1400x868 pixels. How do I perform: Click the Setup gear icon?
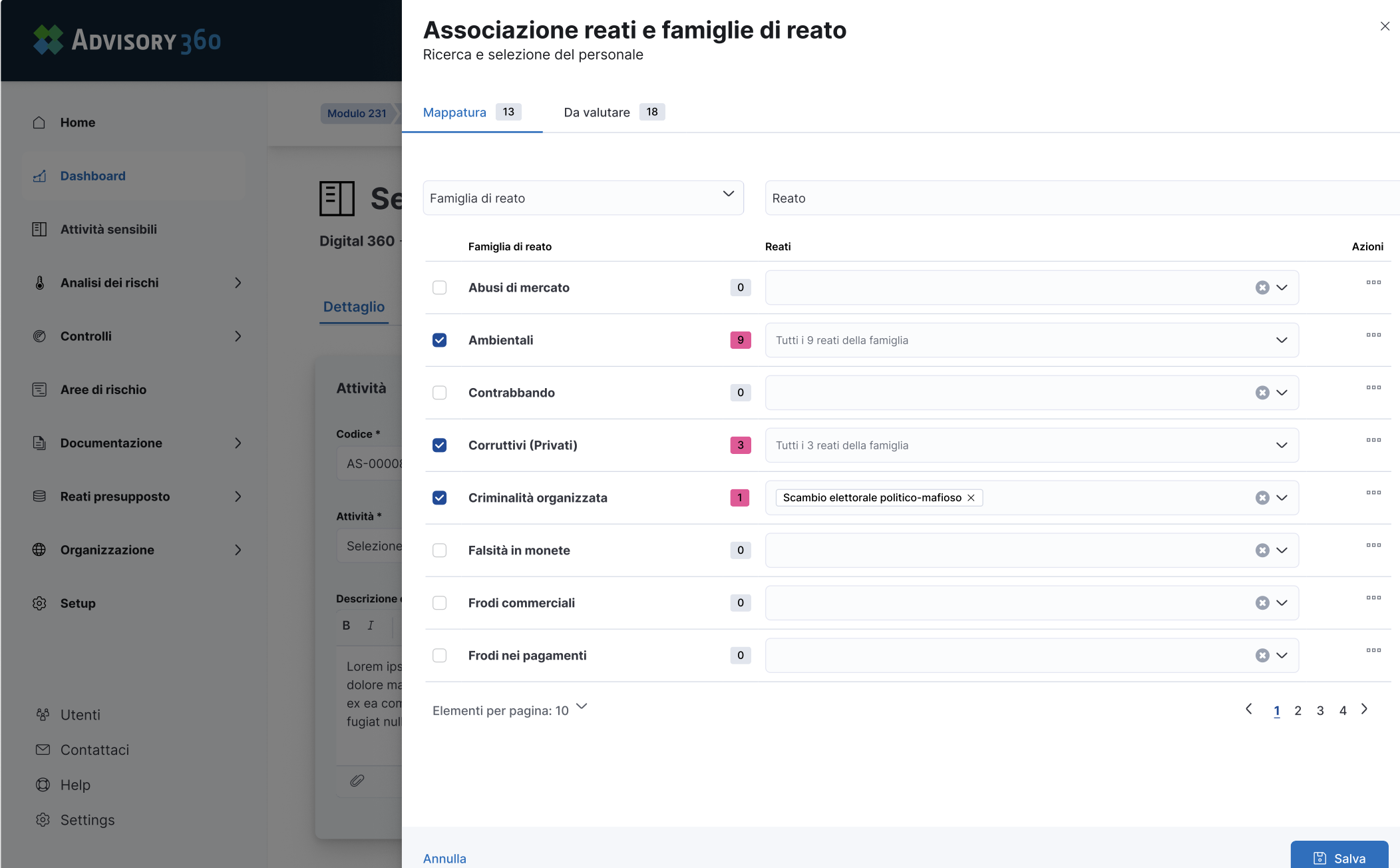pyautogui.click(x=39, y=603)
